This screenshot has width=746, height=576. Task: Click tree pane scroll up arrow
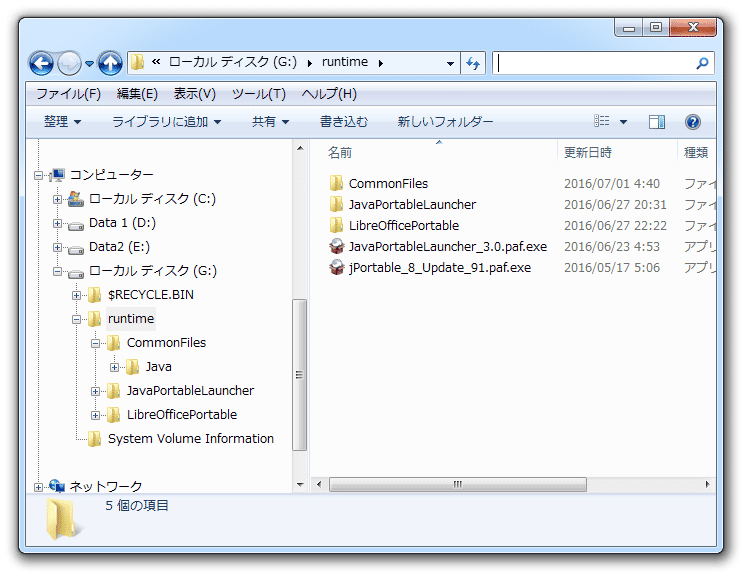pos(300,148)
